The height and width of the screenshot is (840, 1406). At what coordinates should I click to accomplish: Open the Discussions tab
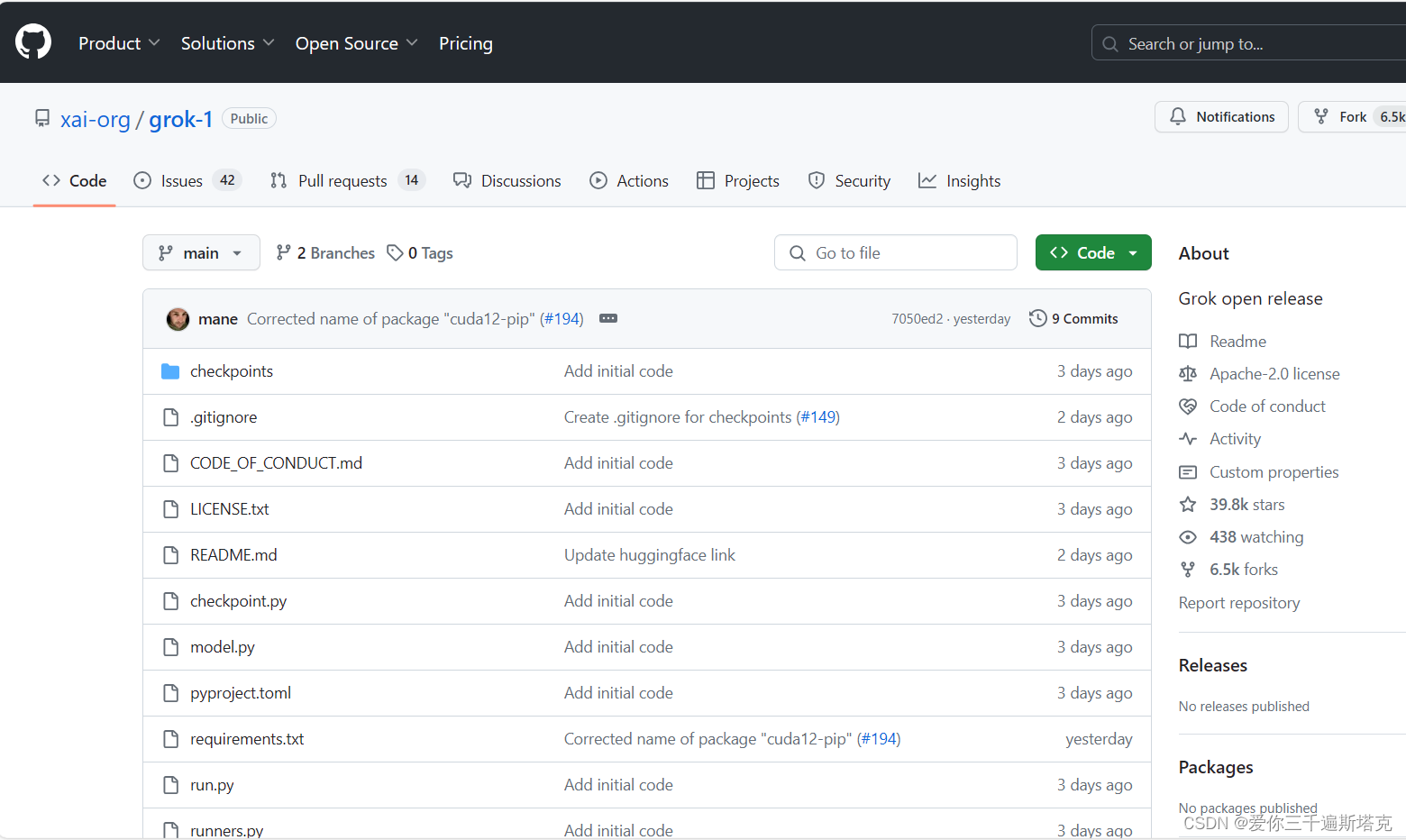[507, 181]
